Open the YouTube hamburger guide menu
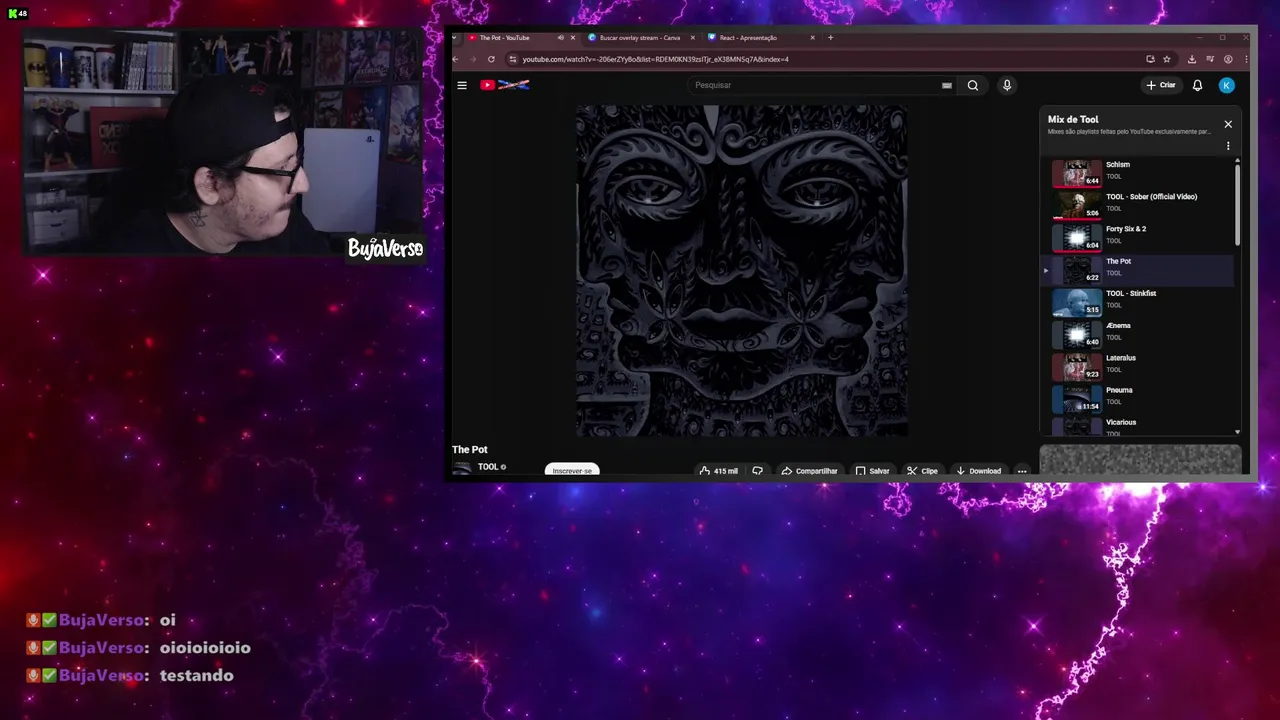The height and width of the screenshot is (720, 1280). (462, 85)
